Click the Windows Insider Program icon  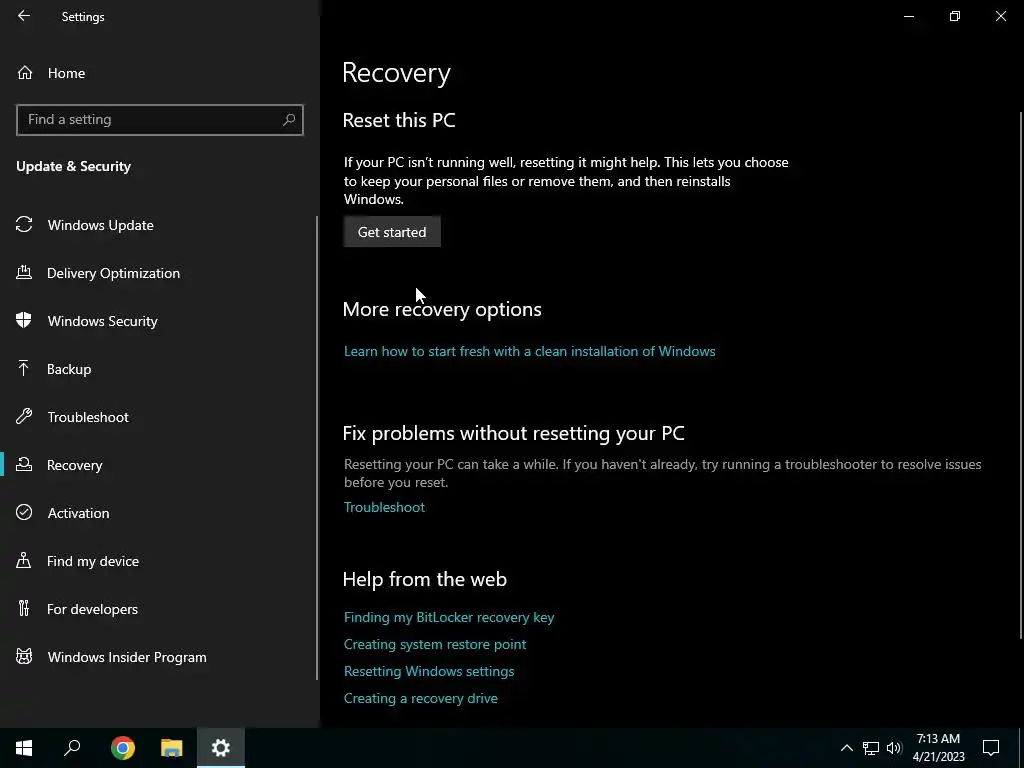click(24, 656)
